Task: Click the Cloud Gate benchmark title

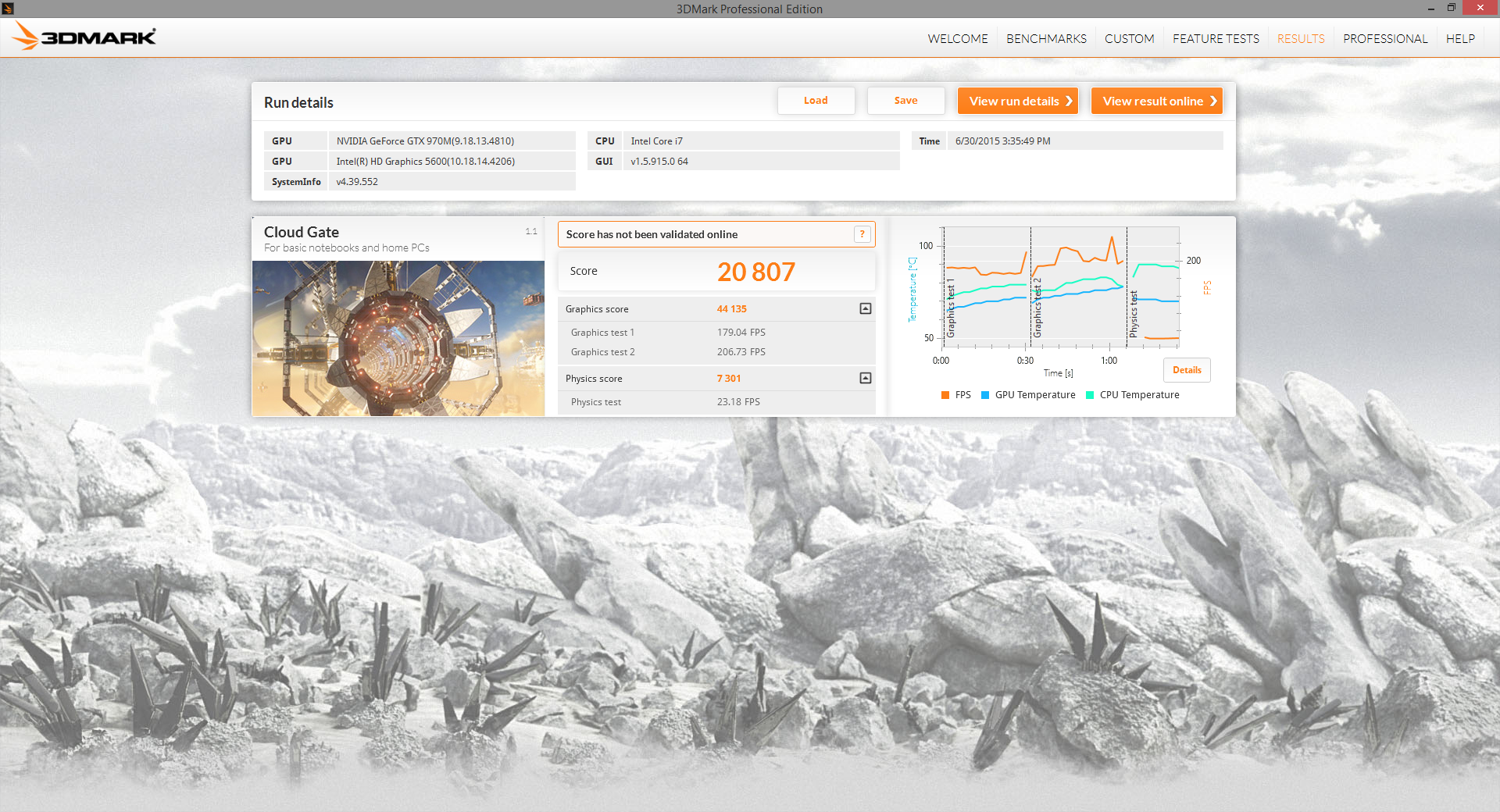Action: point(302,232)
